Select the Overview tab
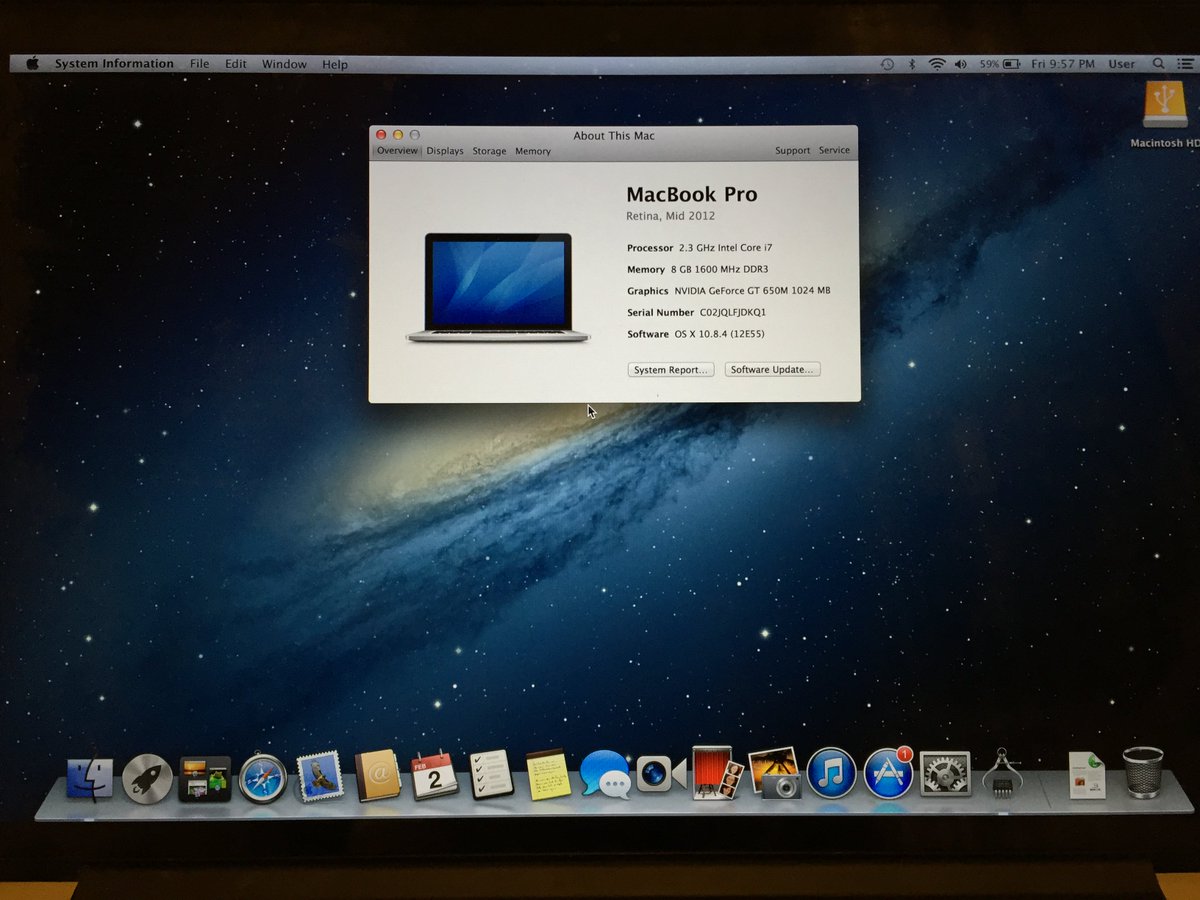This screenshot has height=900, width=1200. tap(397, 151)
